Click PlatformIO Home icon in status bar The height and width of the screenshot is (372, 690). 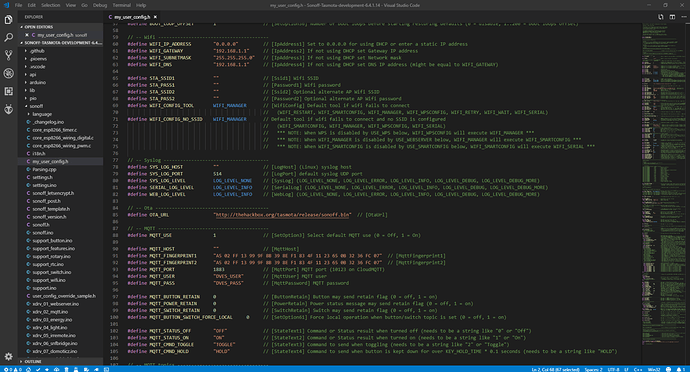coord(29,369)
